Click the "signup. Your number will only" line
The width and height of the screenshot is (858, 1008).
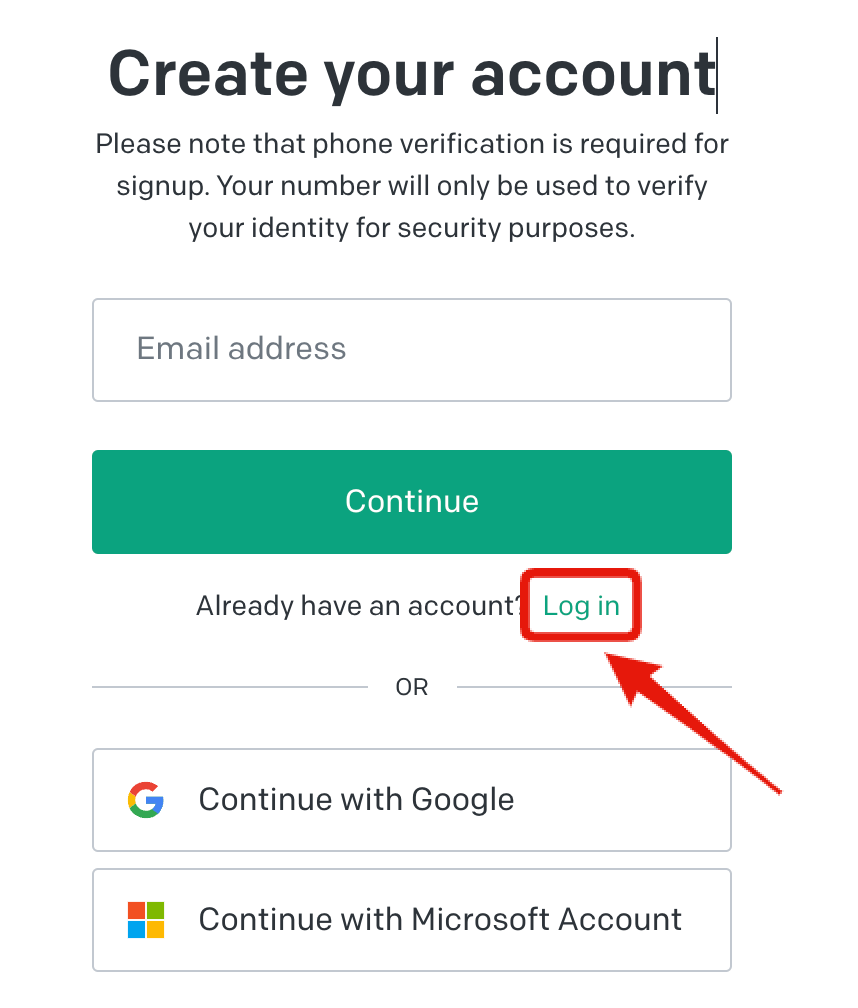(x=412, y=186)
